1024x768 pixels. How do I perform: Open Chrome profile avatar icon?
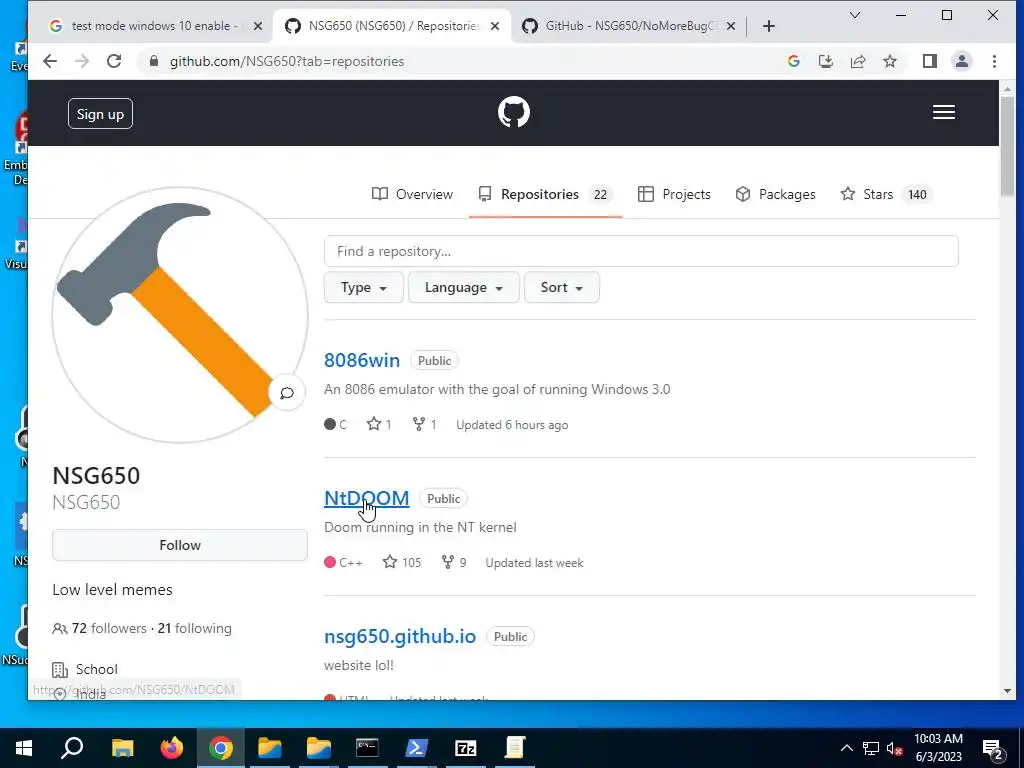pos(961,61)
